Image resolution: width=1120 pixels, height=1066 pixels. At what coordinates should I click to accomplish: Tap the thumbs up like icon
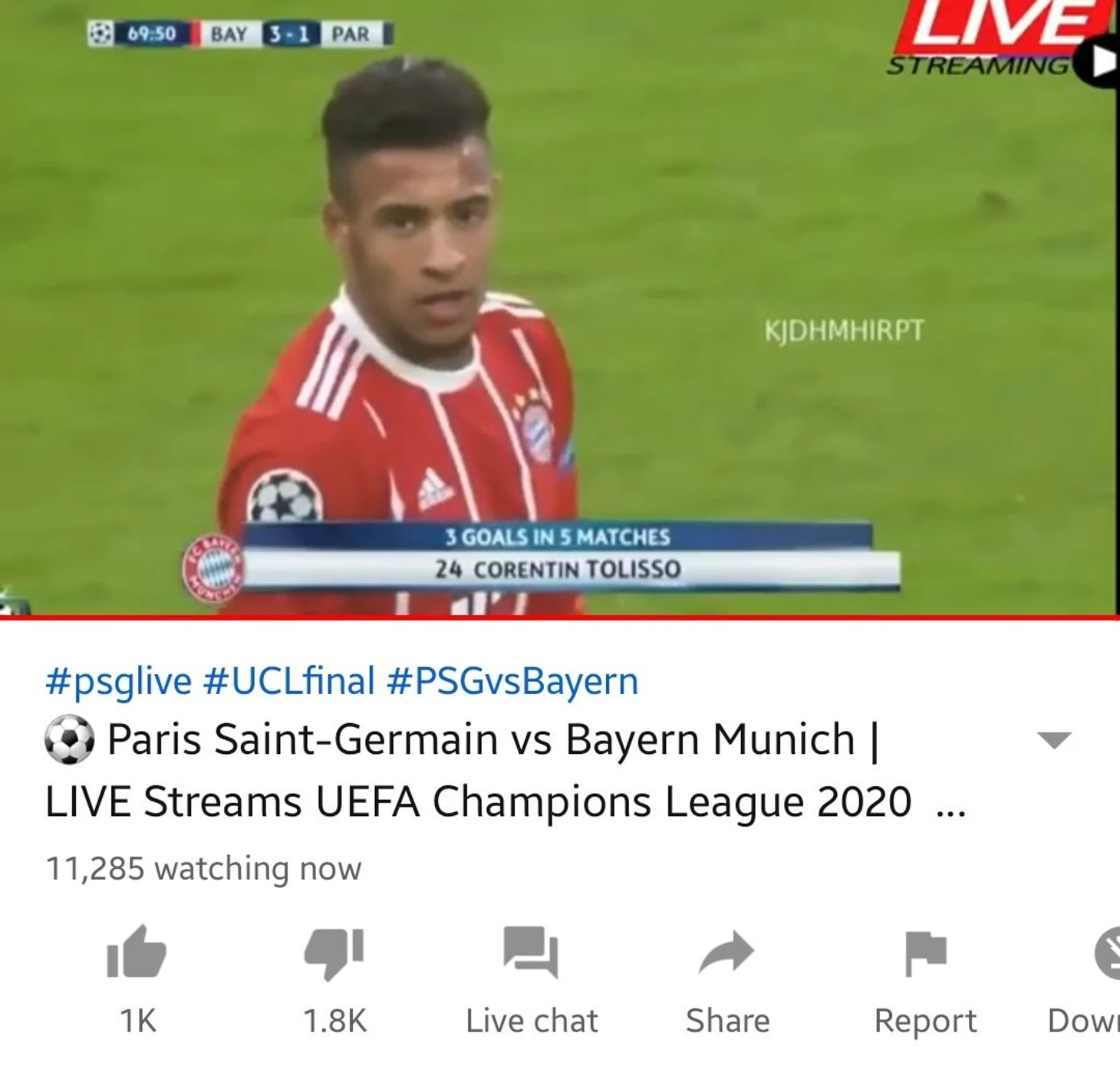(137, 952)
